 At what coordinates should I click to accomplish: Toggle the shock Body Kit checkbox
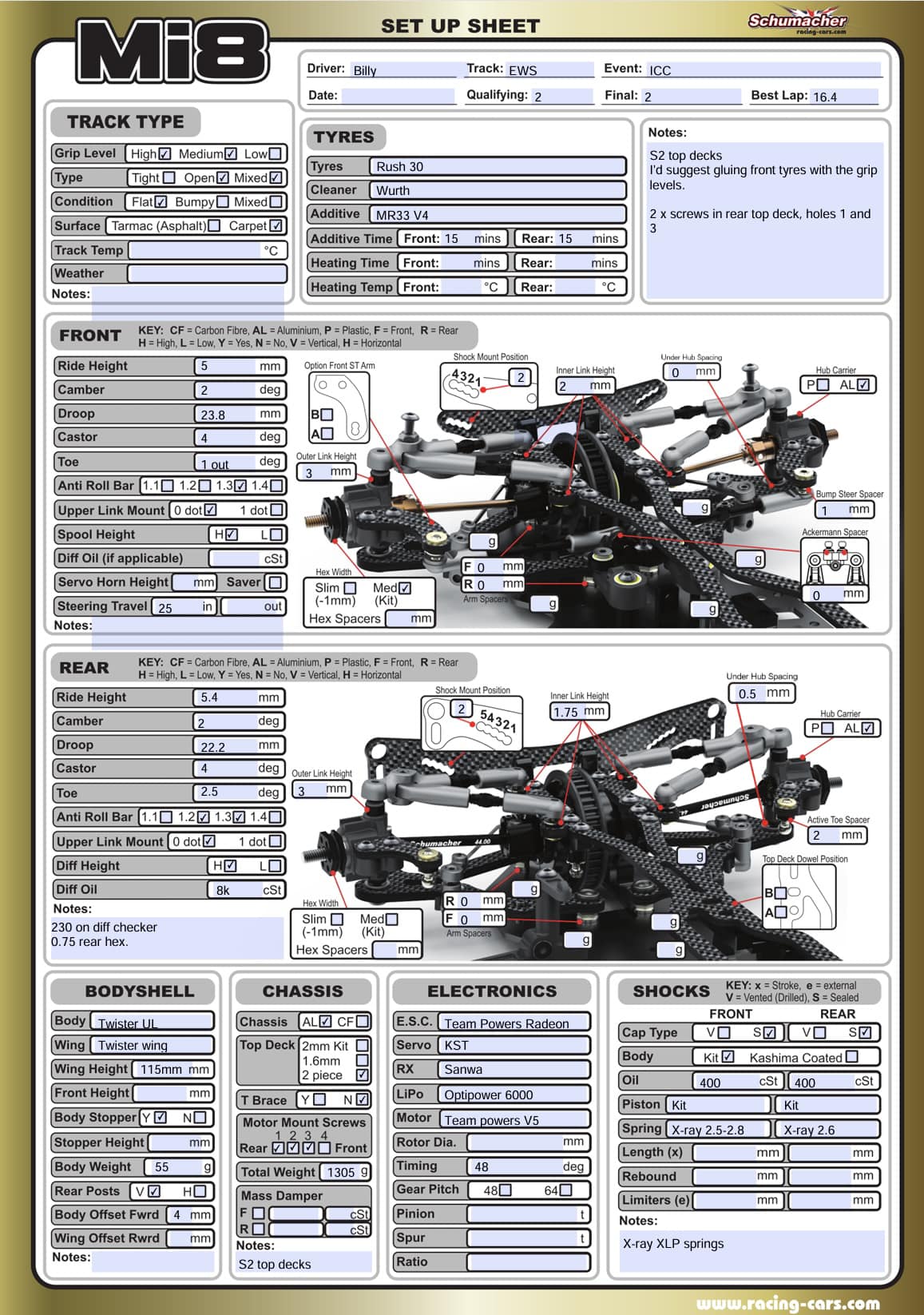728,1057
